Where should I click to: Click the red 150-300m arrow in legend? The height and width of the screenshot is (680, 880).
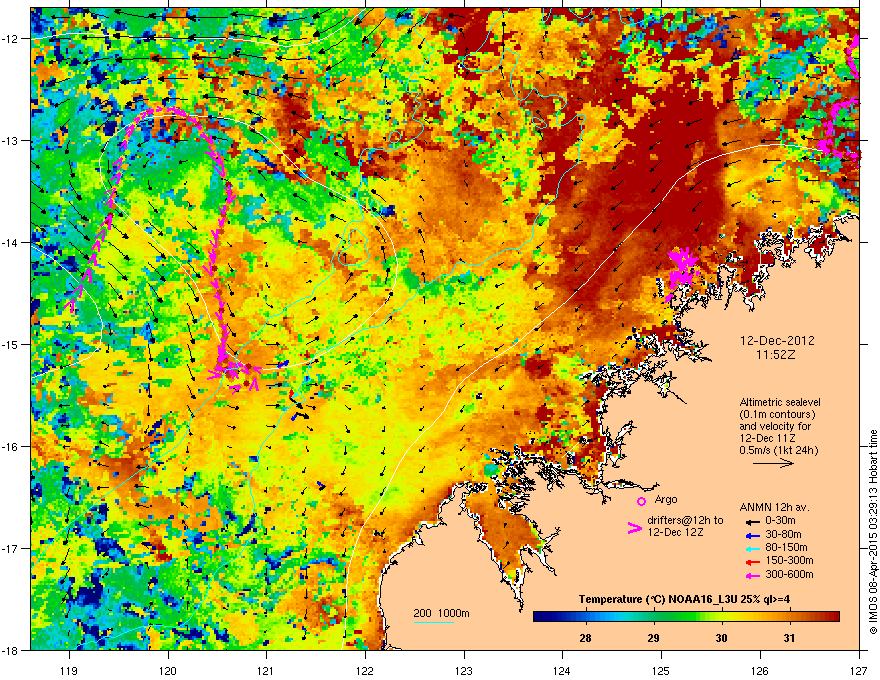tap(751, 561)
